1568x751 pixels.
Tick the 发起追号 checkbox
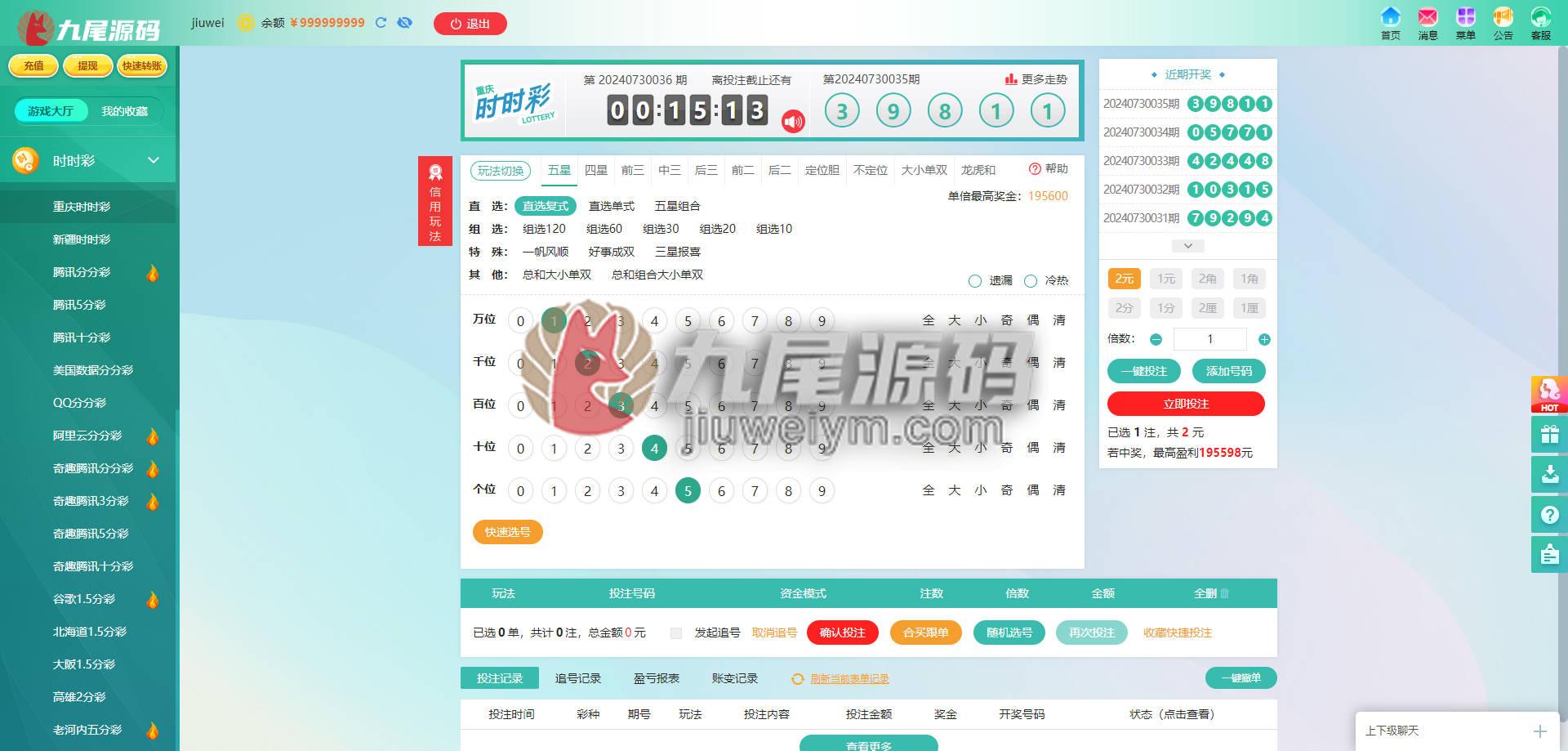(x=675, y=633)
